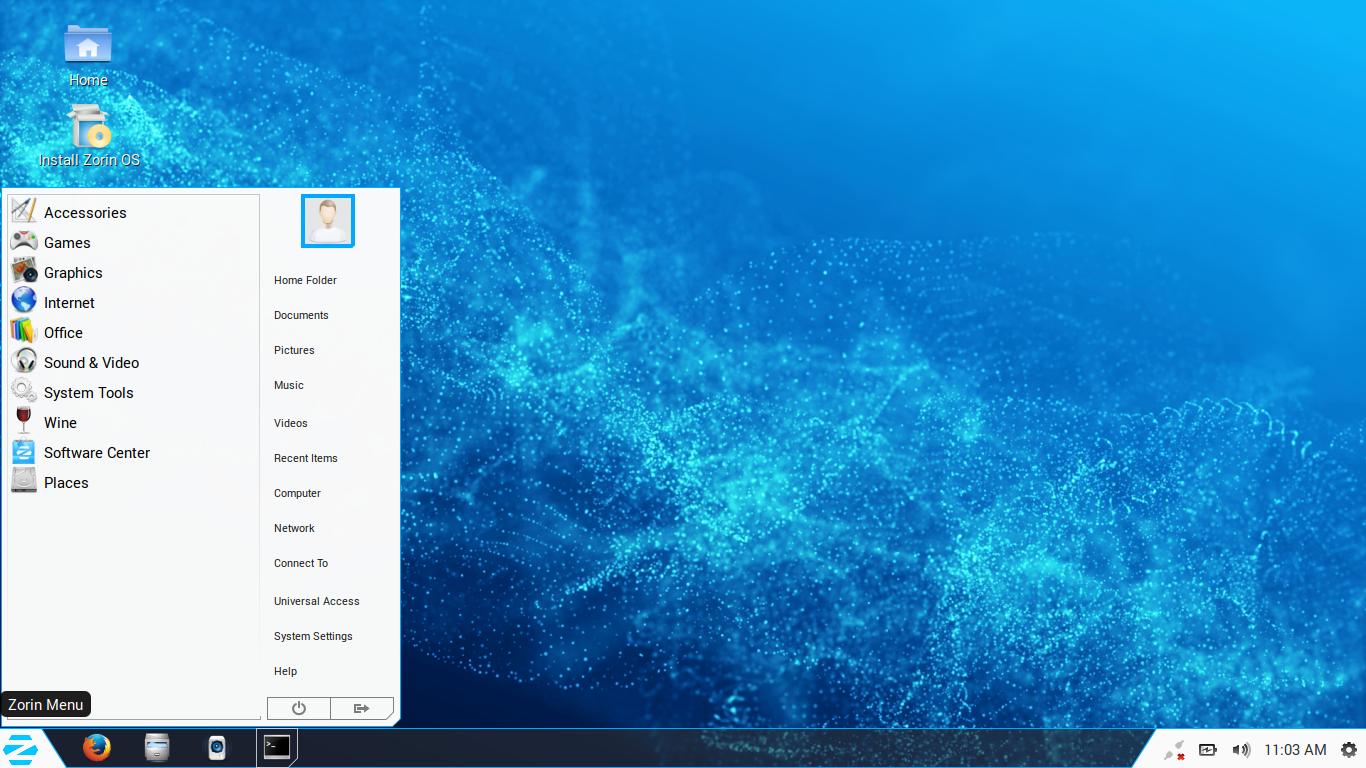Choose Connect To in the menu

301,563
